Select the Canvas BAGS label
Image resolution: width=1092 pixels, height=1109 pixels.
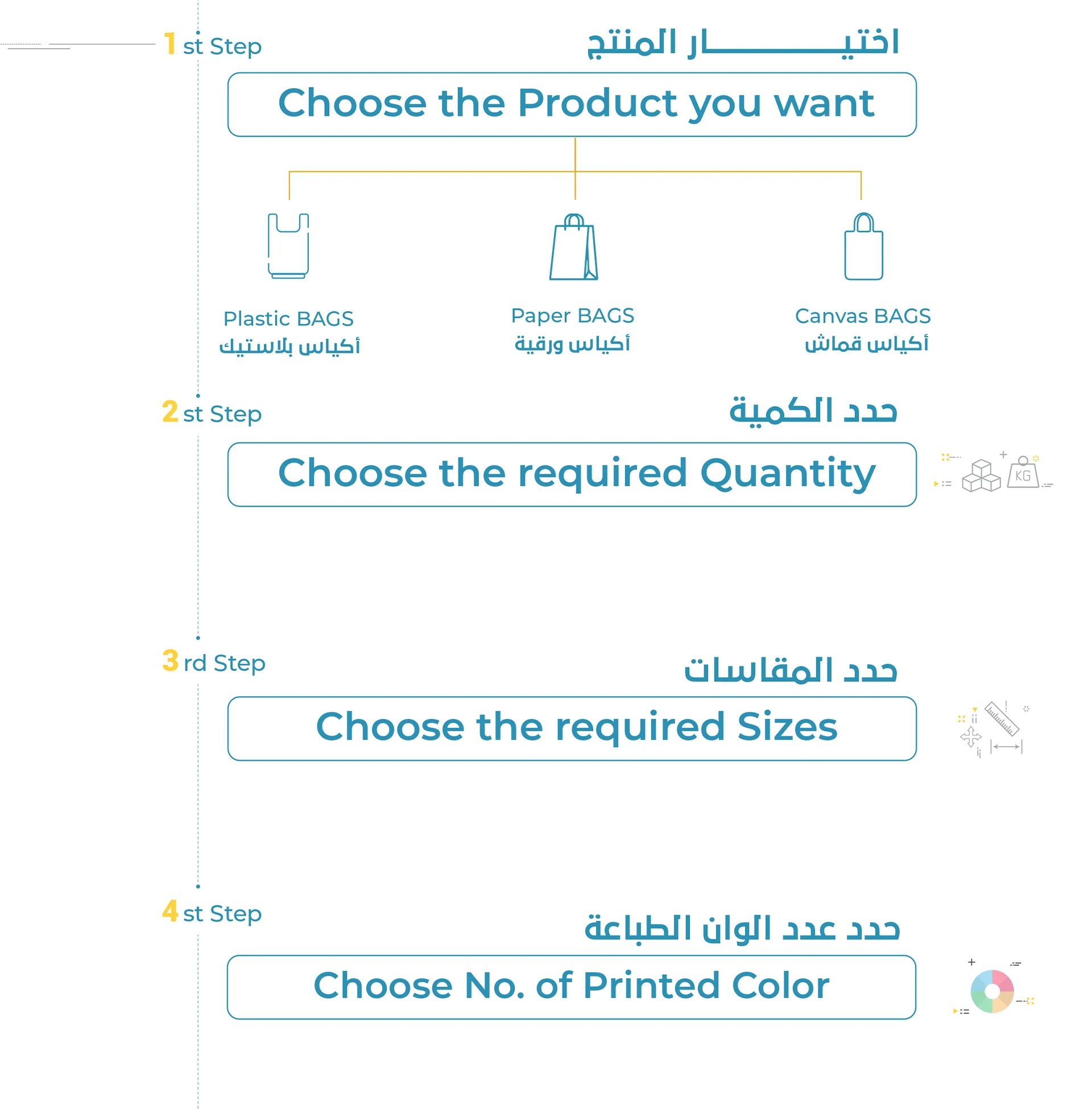point(863,317)
